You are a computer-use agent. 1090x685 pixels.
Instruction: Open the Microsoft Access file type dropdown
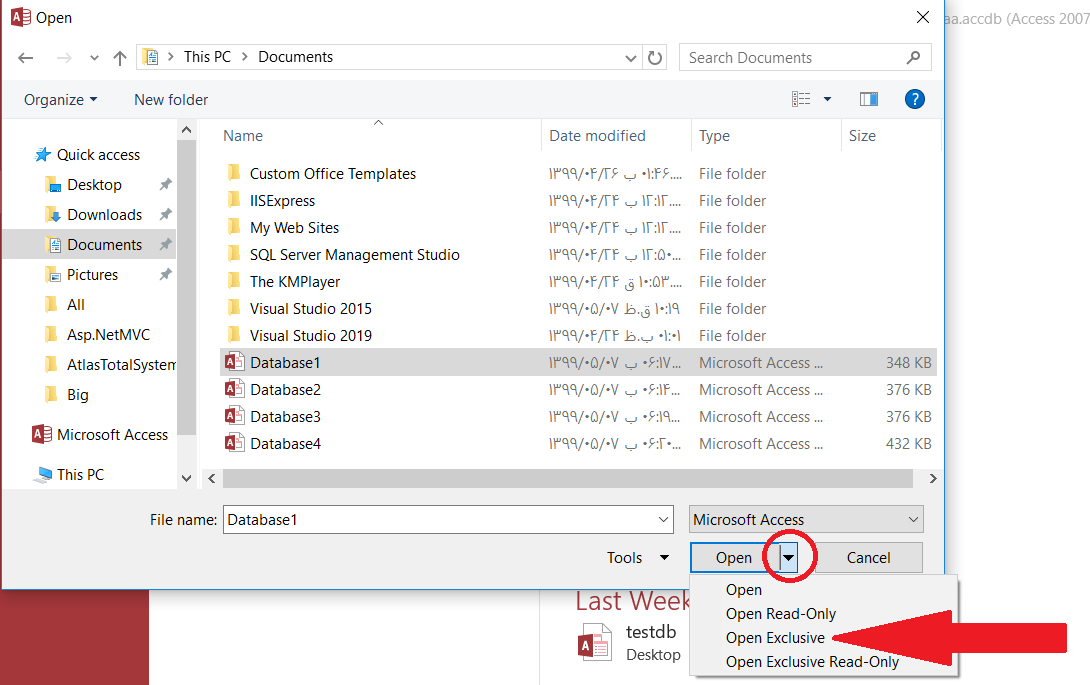806,519
